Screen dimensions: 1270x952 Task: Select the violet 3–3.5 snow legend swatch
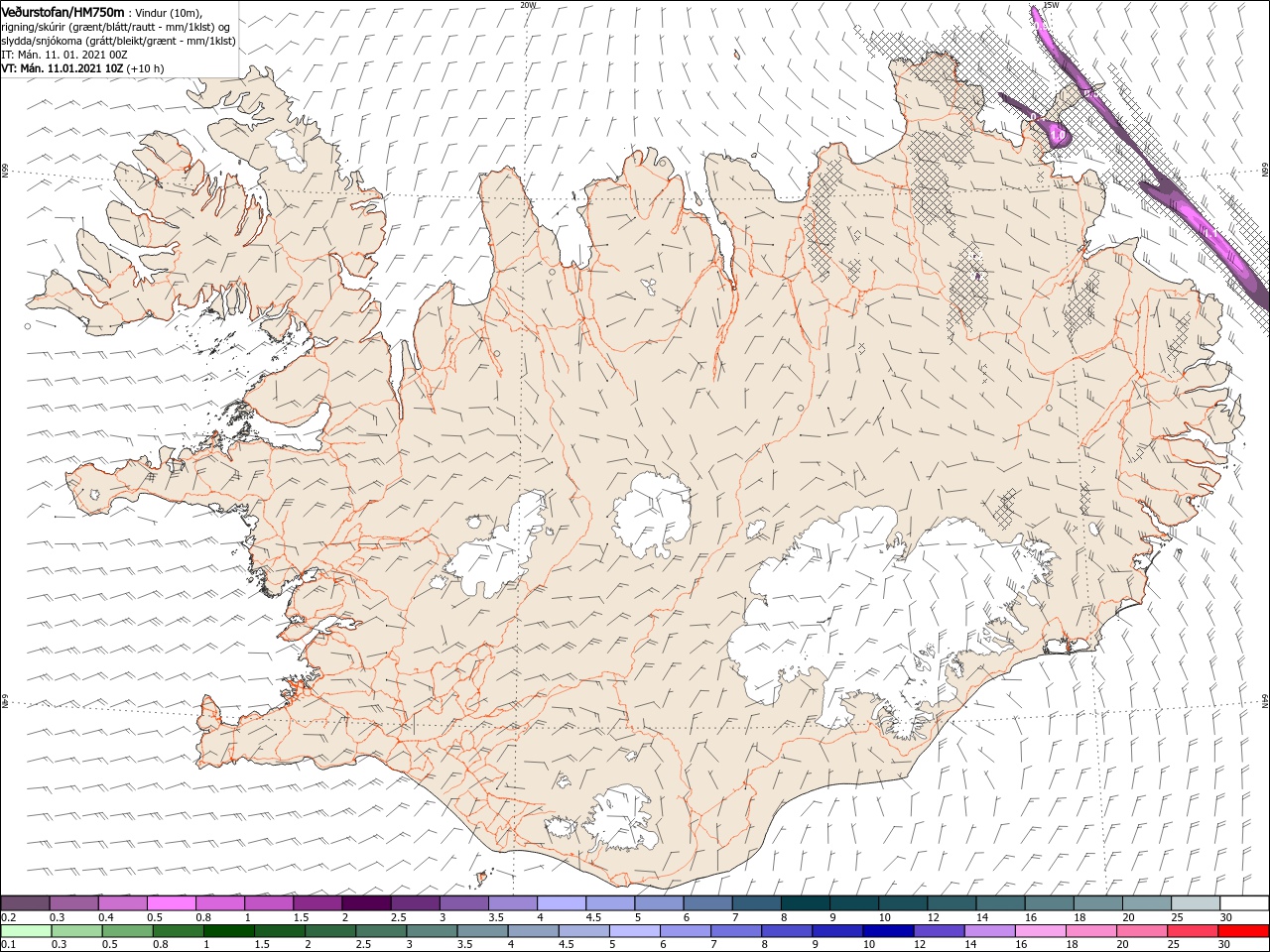[464, 903]
